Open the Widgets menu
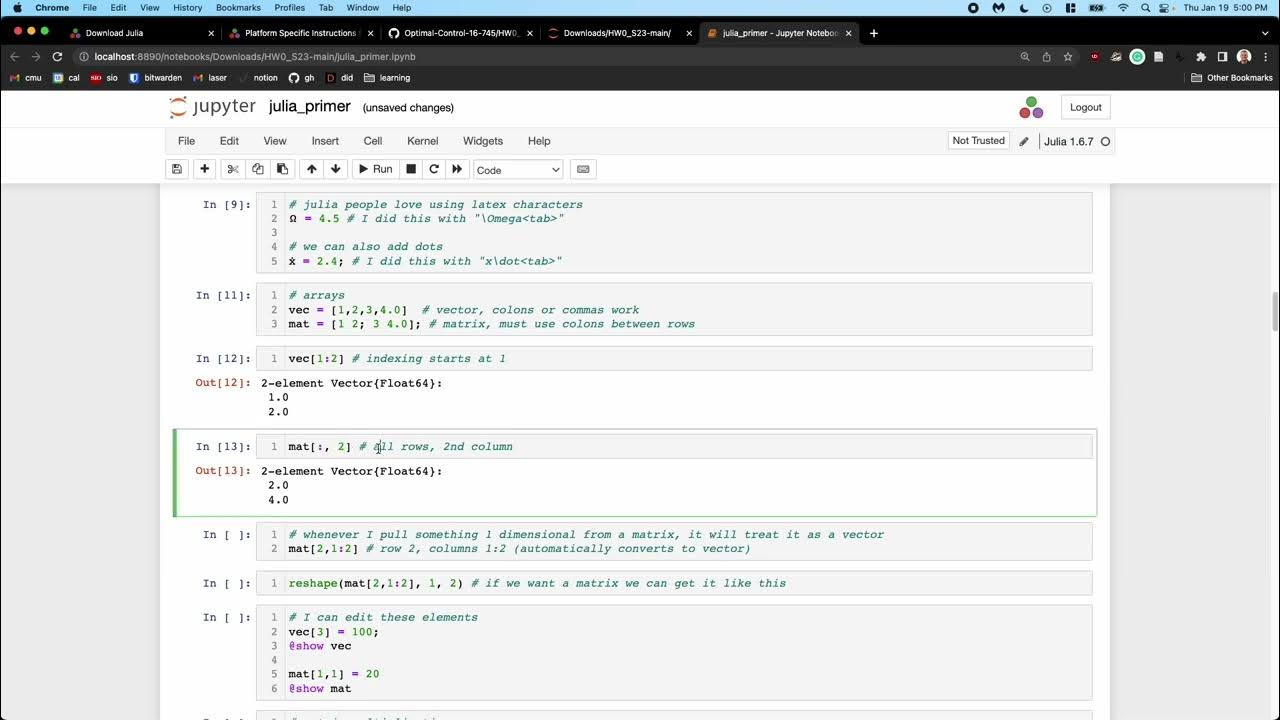This screenshot has height=720, width=1280. point(483,141)
